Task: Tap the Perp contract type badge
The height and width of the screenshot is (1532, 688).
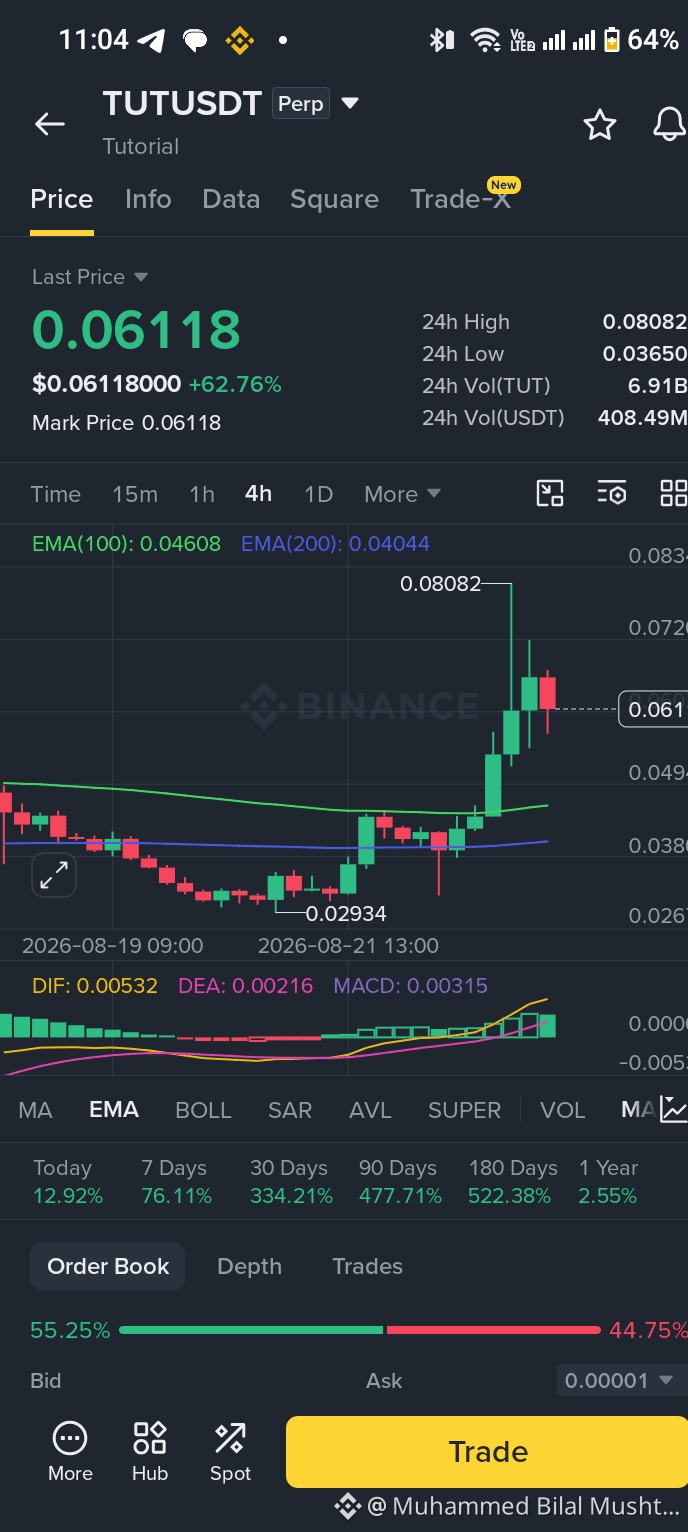Action: pyautogui.click(x=301, y=103)
